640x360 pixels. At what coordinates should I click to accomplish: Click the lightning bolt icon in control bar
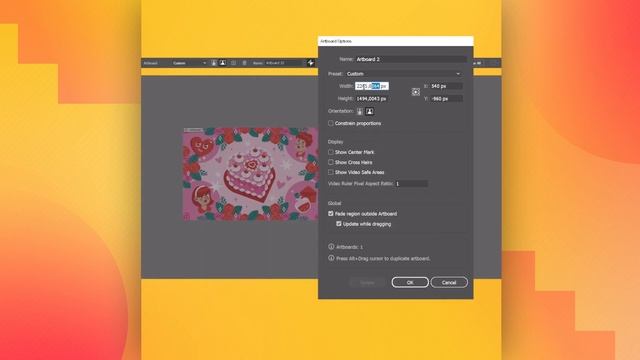[x=311, y=63]
